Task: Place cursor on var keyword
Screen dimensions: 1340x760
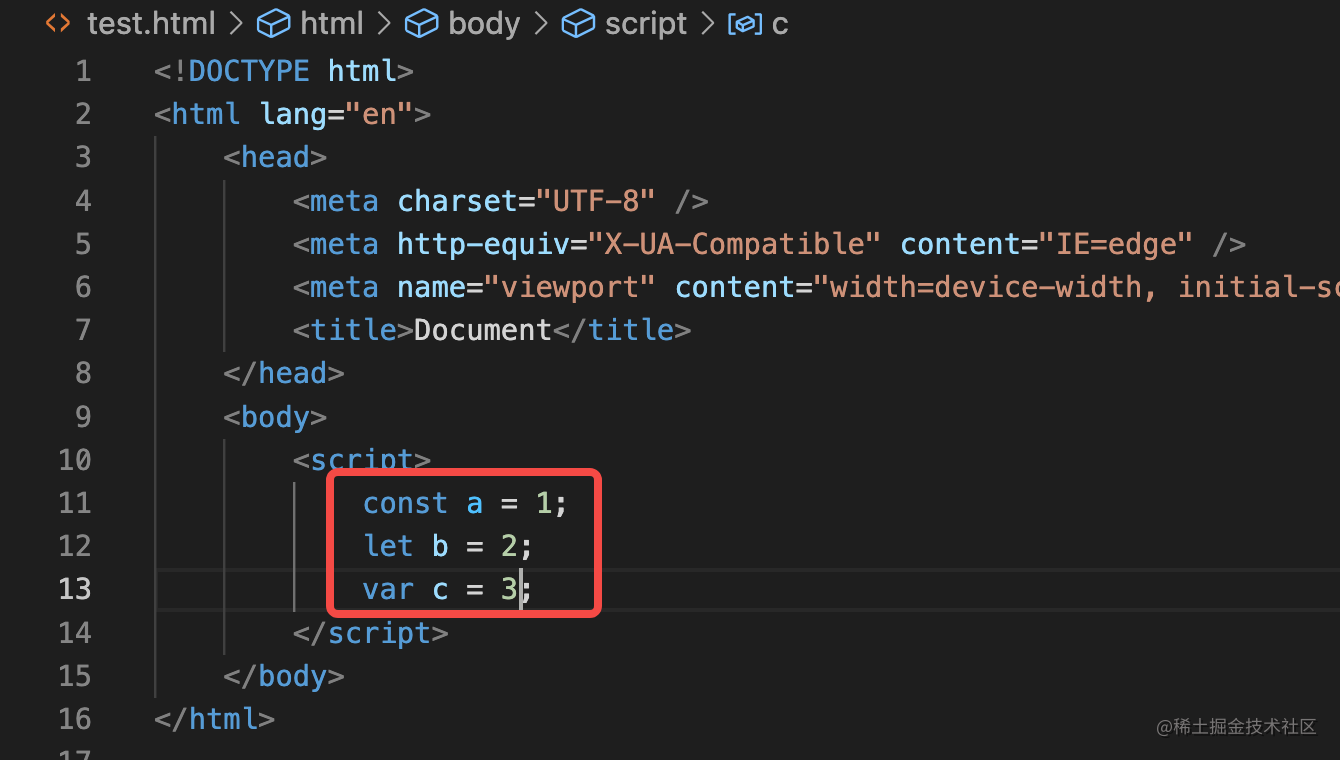Action: (388, 589)
